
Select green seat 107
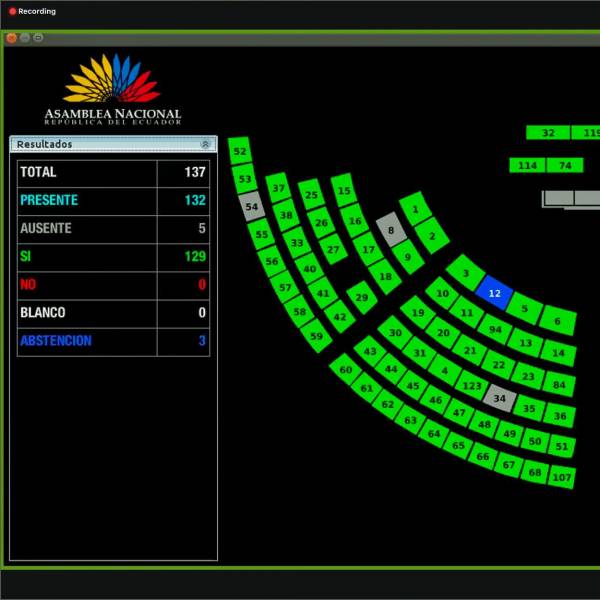[562, 477]
